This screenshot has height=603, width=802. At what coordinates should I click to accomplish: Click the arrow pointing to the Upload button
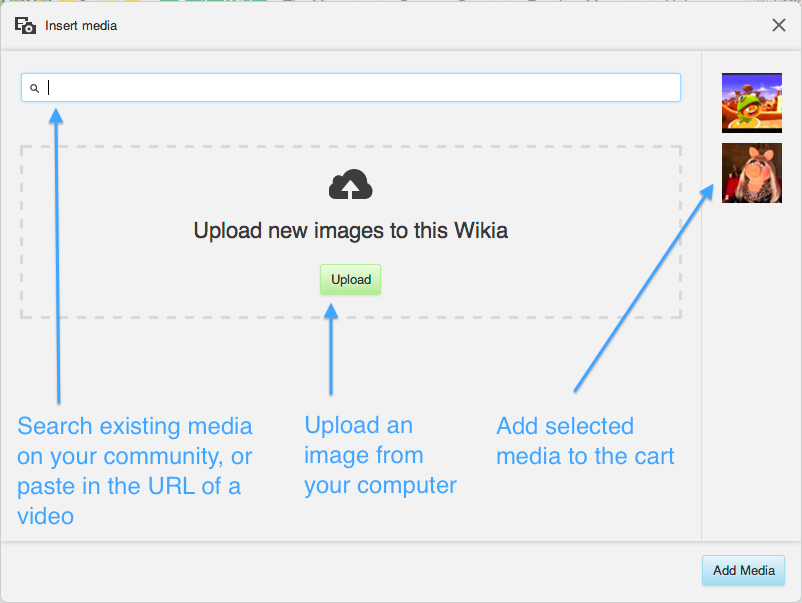click(x=331, y=349)
